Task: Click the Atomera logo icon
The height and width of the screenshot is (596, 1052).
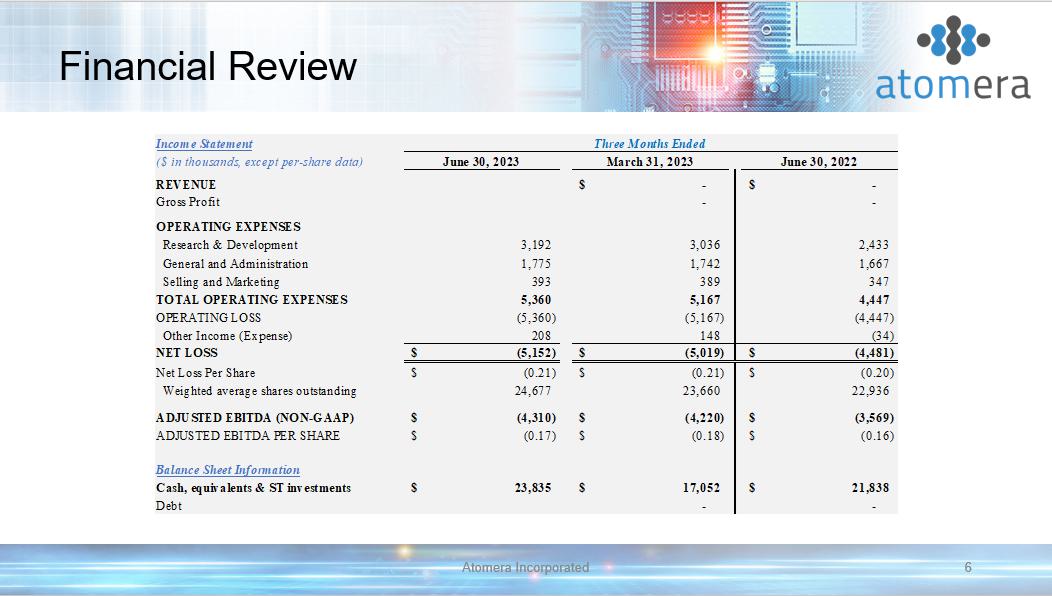Action: (x=953, y=41)
